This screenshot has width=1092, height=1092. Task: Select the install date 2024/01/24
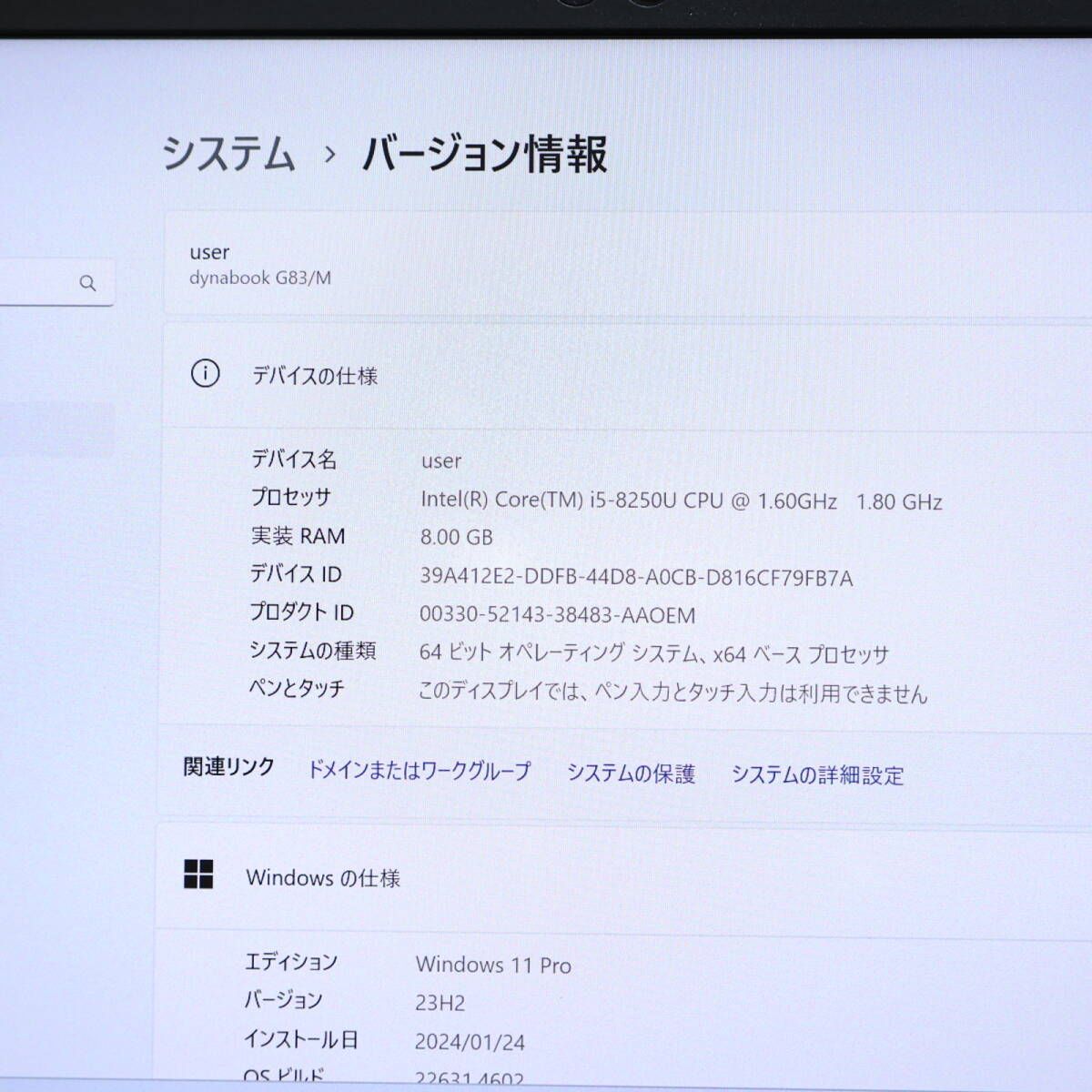470,1042
